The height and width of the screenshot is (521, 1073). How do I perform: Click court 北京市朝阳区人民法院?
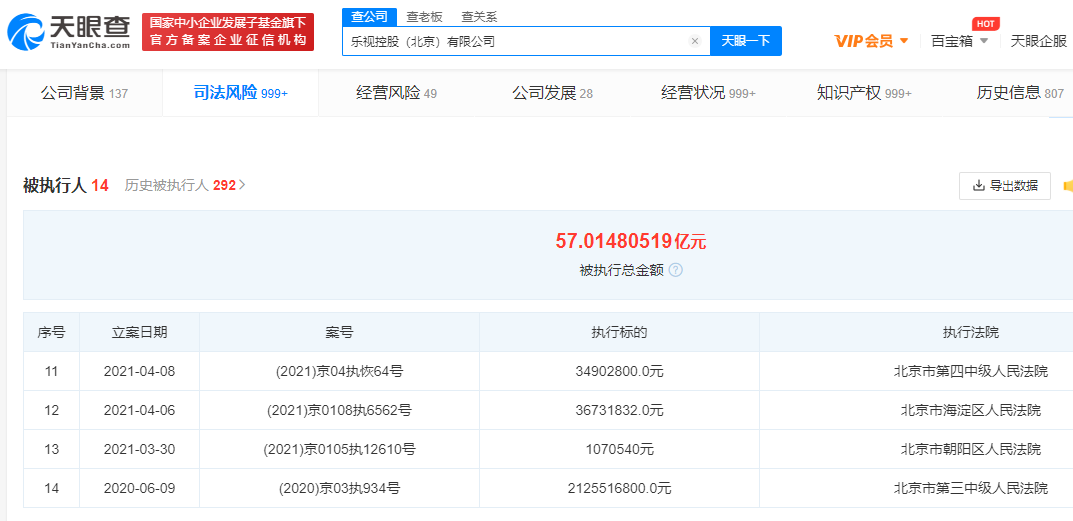(x=970, y=450)
